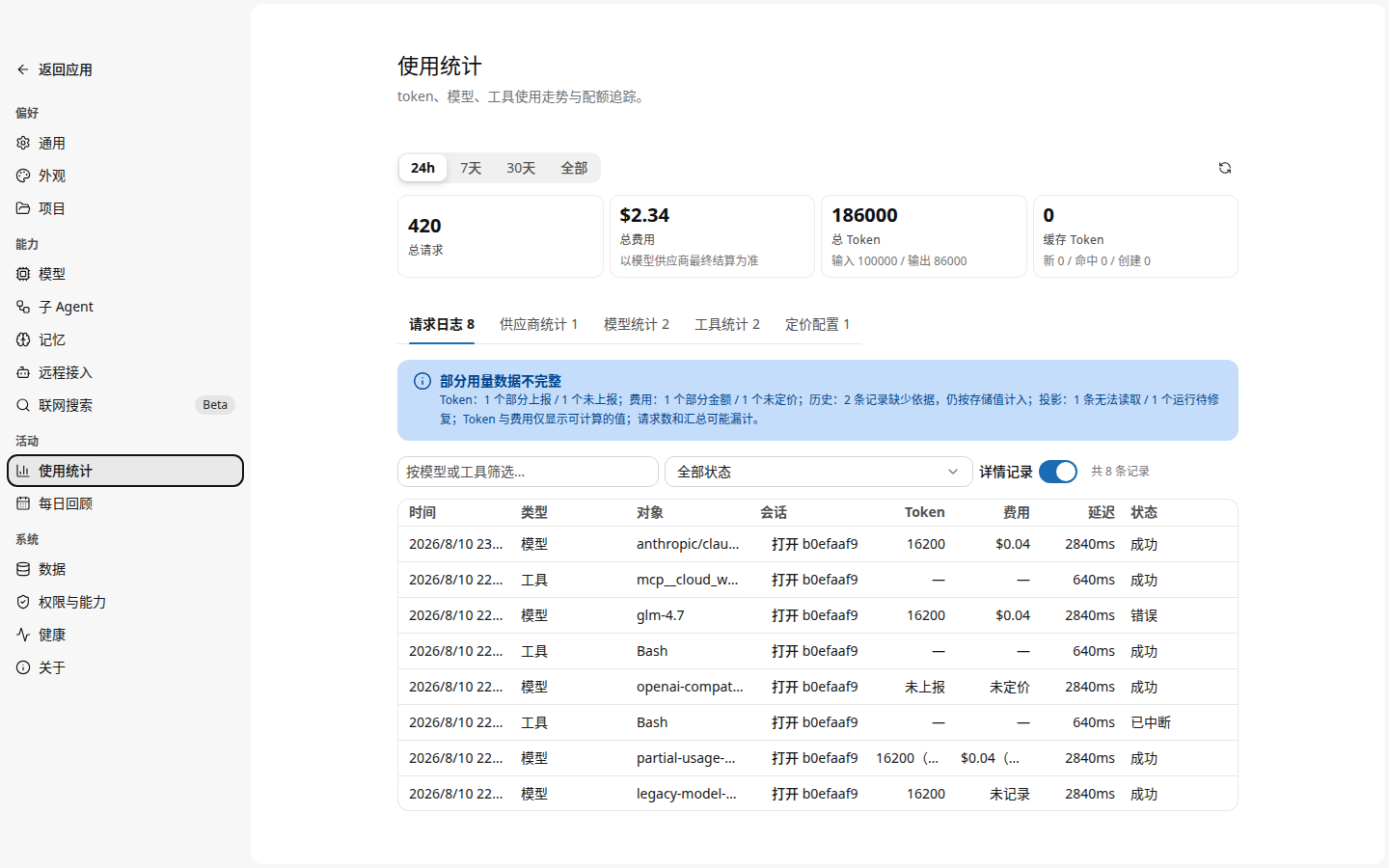Viewport: 1389px width, 868px height.
Task: Click the 错误 status in glm-4.7 row
Action: click(1144, 615)
